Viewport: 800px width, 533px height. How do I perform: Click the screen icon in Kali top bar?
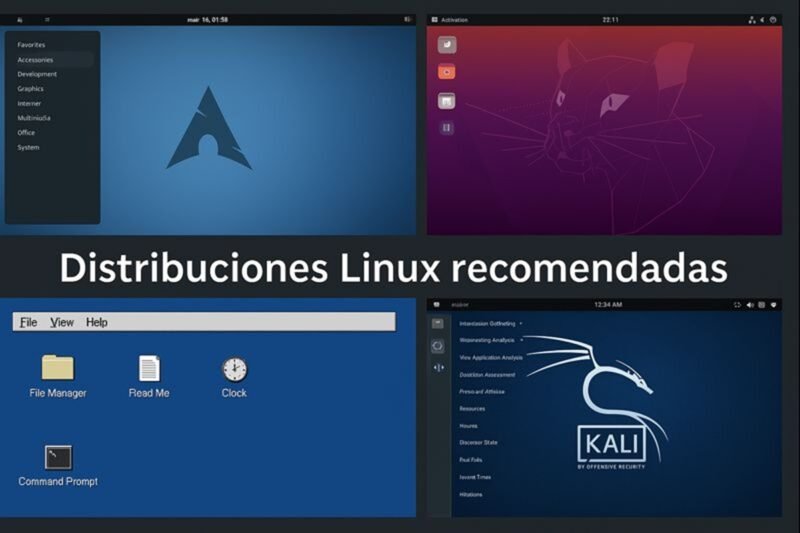coord(737,304)
